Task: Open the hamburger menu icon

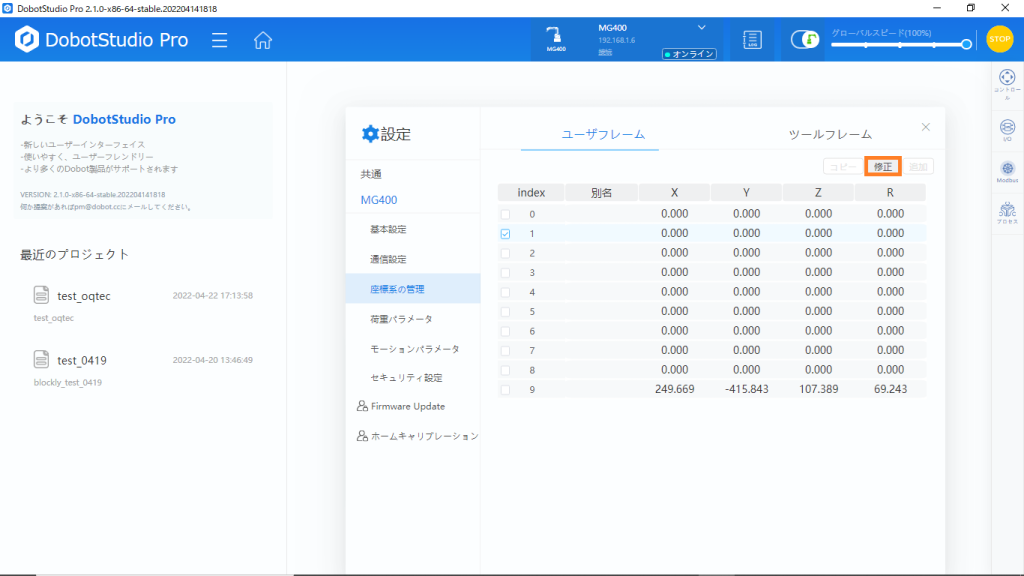Action: click(x=220, y=40)
